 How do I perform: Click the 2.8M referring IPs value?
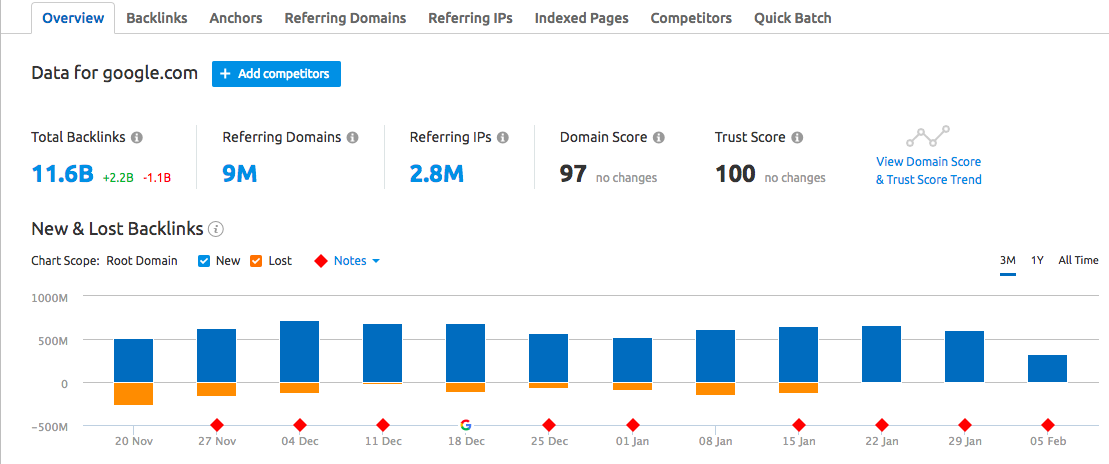pos(436,173)
